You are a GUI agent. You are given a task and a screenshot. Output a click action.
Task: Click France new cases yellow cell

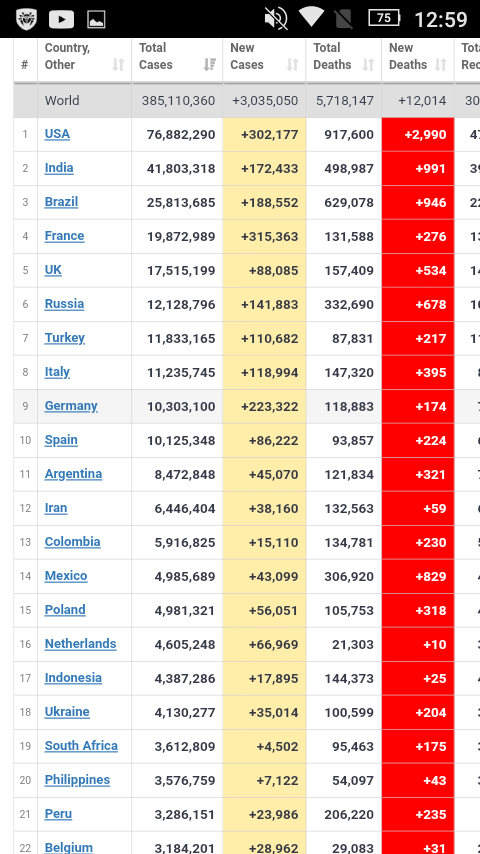[264, 236]
